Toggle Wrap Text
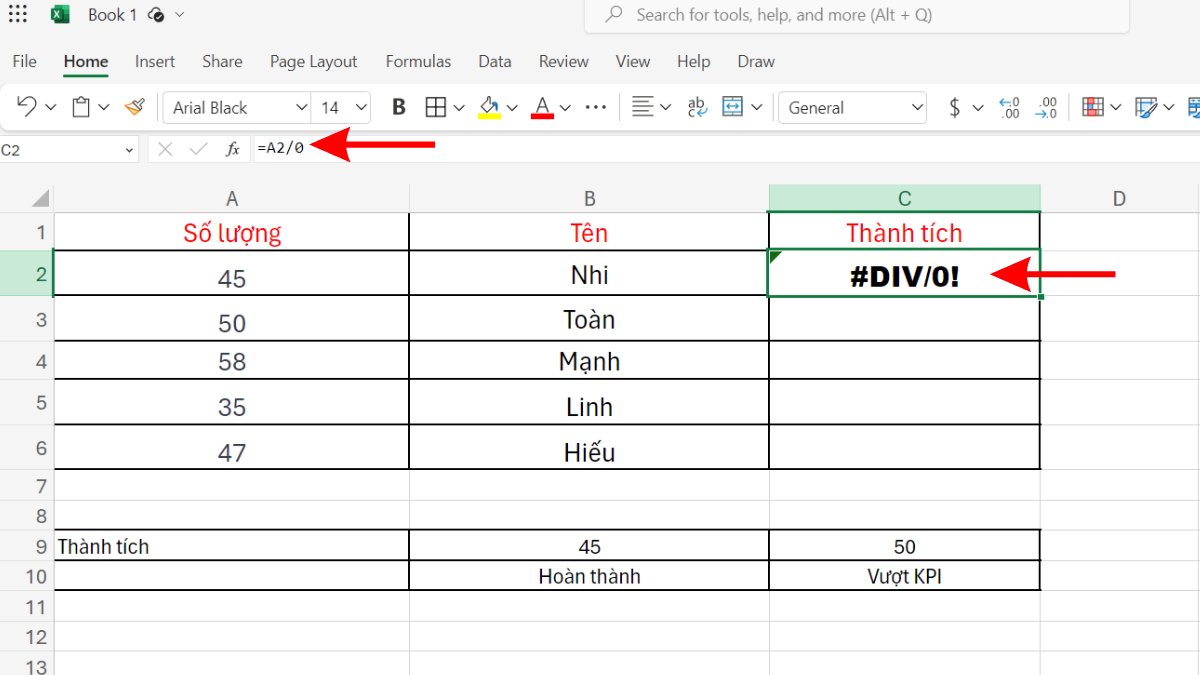1200x675 pixels. [697, 107]
